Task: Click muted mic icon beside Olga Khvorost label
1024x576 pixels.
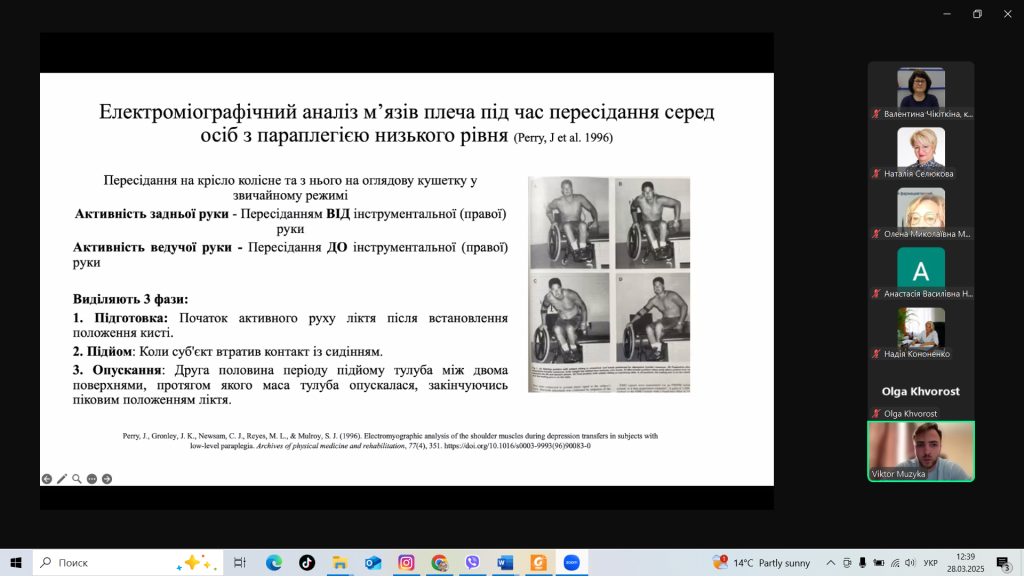Action: tap(876, 413)
